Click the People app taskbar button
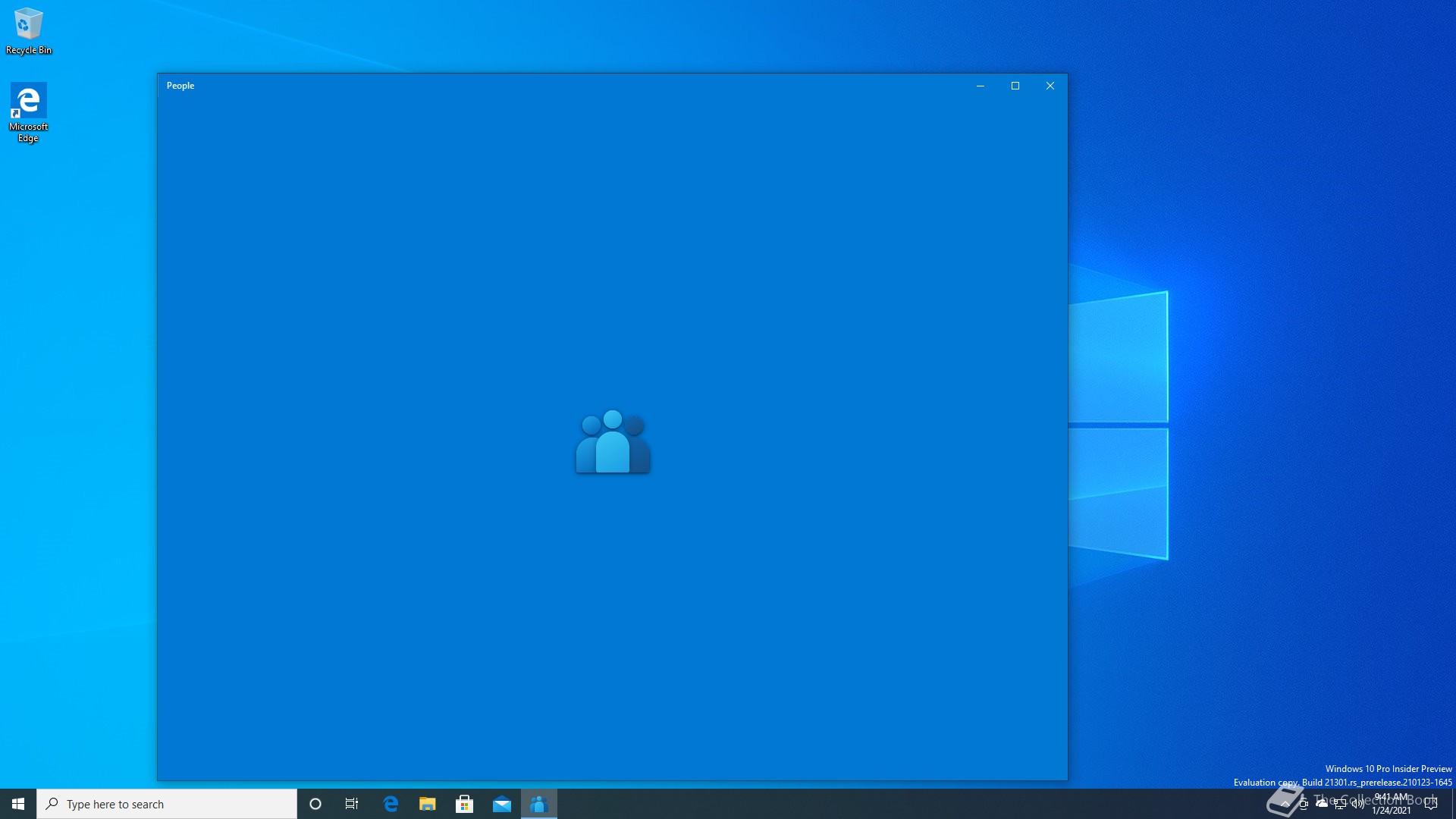1456x819 pixels. tap(539, 804)
